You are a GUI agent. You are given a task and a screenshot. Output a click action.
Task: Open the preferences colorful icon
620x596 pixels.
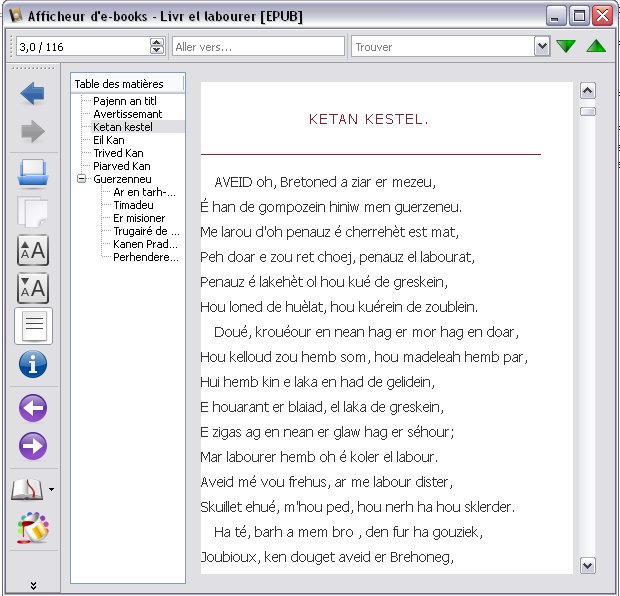coord(33,527)
